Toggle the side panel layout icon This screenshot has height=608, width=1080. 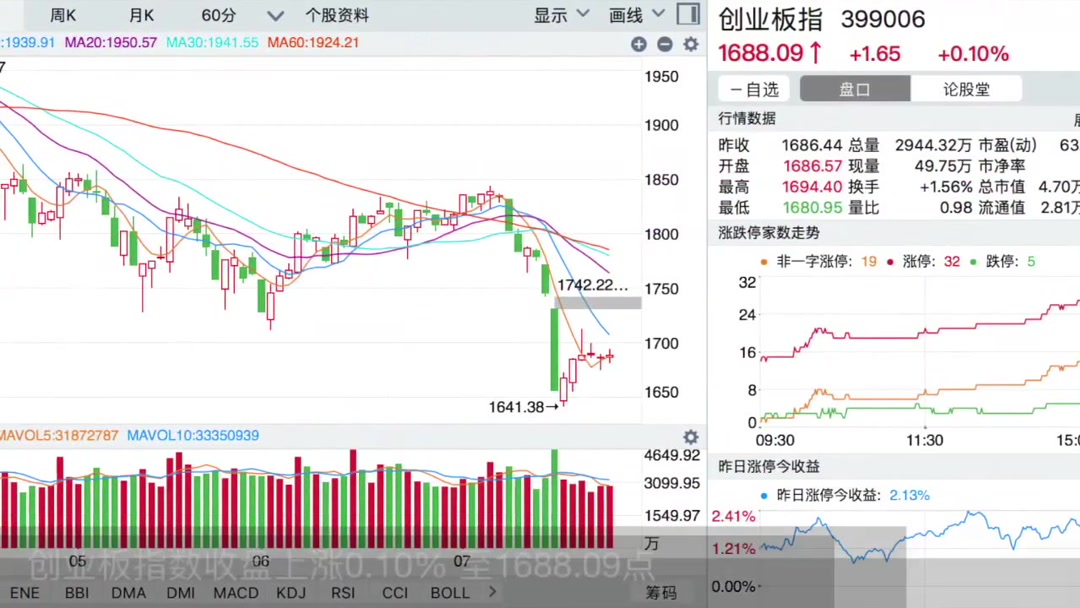(x=688, y=14)
